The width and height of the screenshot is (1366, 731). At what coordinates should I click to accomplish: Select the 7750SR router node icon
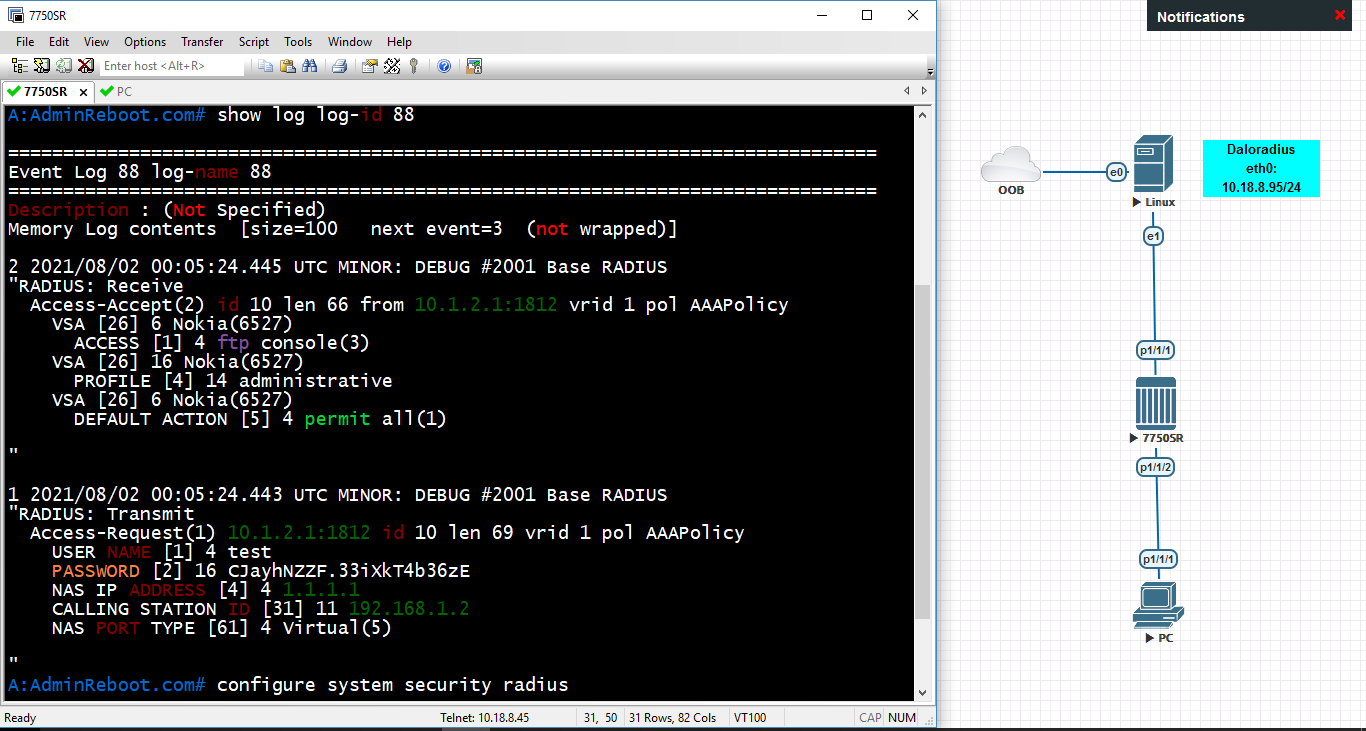1155,403
